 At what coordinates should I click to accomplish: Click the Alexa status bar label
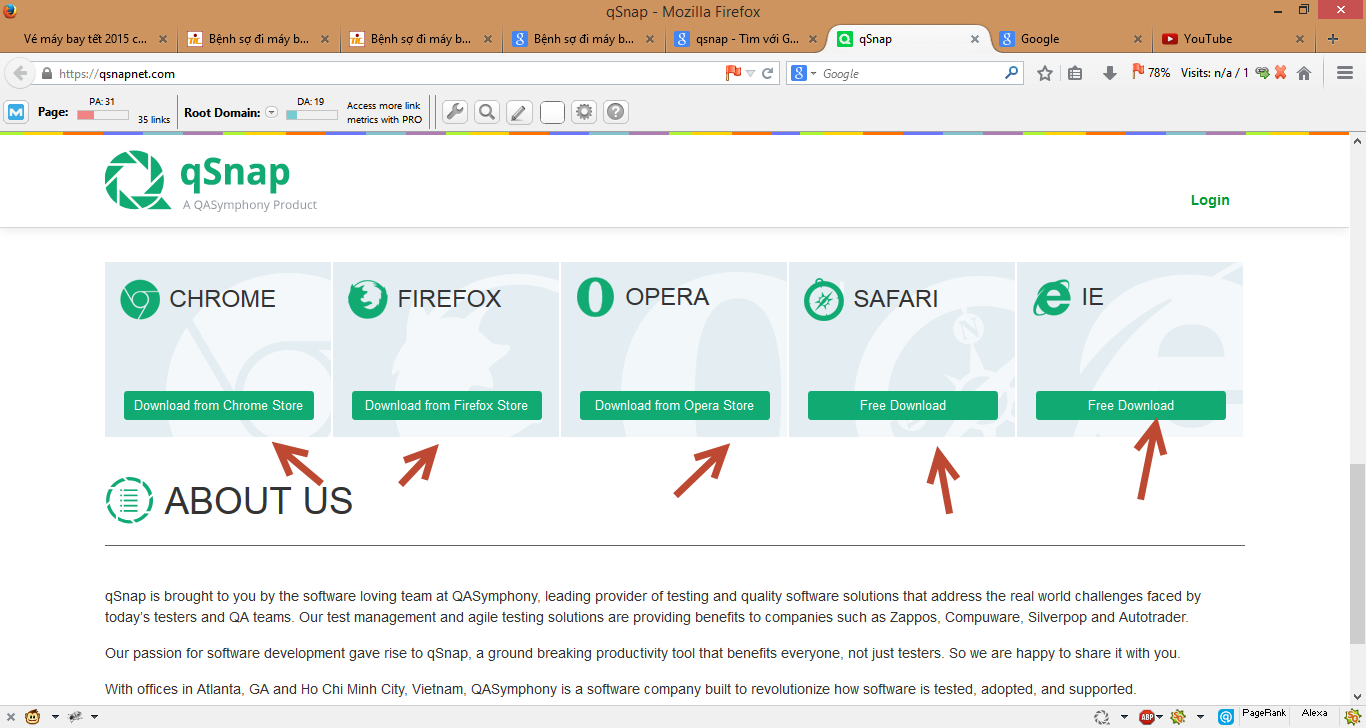1314,712
